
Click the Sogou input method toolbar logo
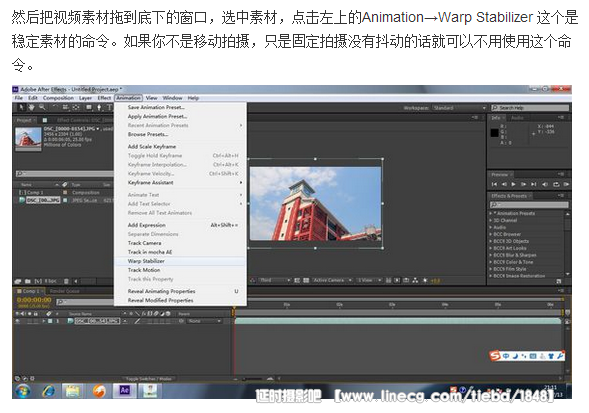click(495, 356)
